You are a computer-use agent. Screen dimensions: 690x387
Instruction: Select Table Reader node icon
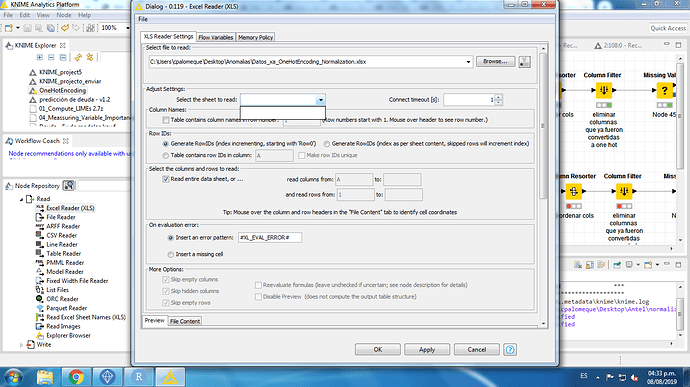pyautogui.click(x=39, y=253)
